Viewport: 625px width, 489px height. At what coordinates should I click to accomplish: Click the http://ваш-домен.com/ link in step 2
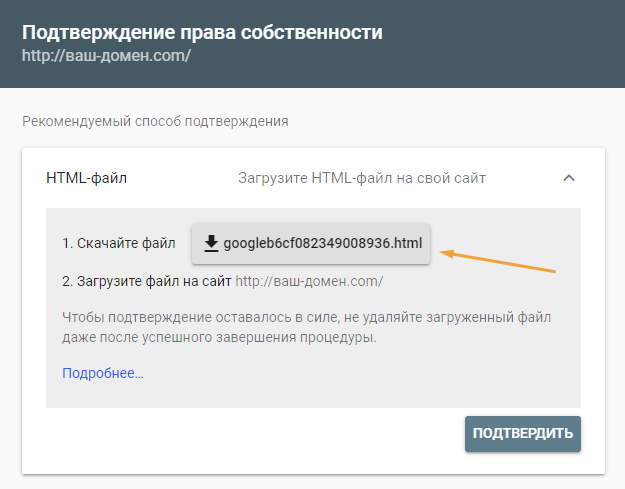(309, 281)
